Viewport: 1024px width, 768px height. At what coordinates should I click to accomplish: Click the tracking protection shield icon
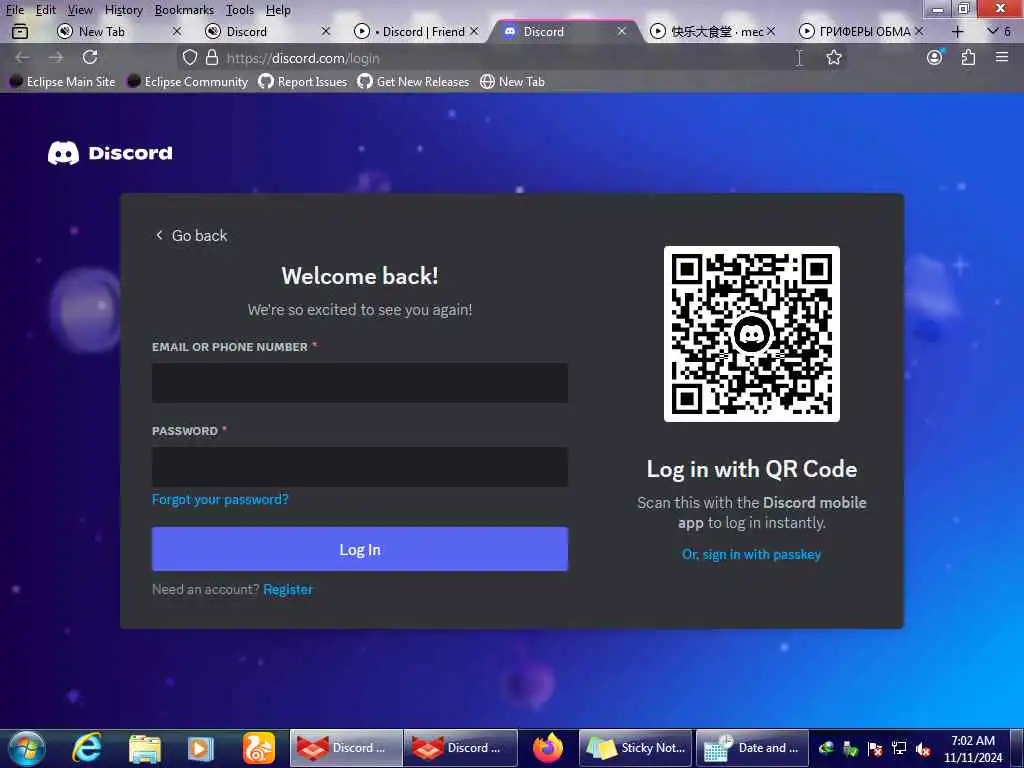click(189, 57)
